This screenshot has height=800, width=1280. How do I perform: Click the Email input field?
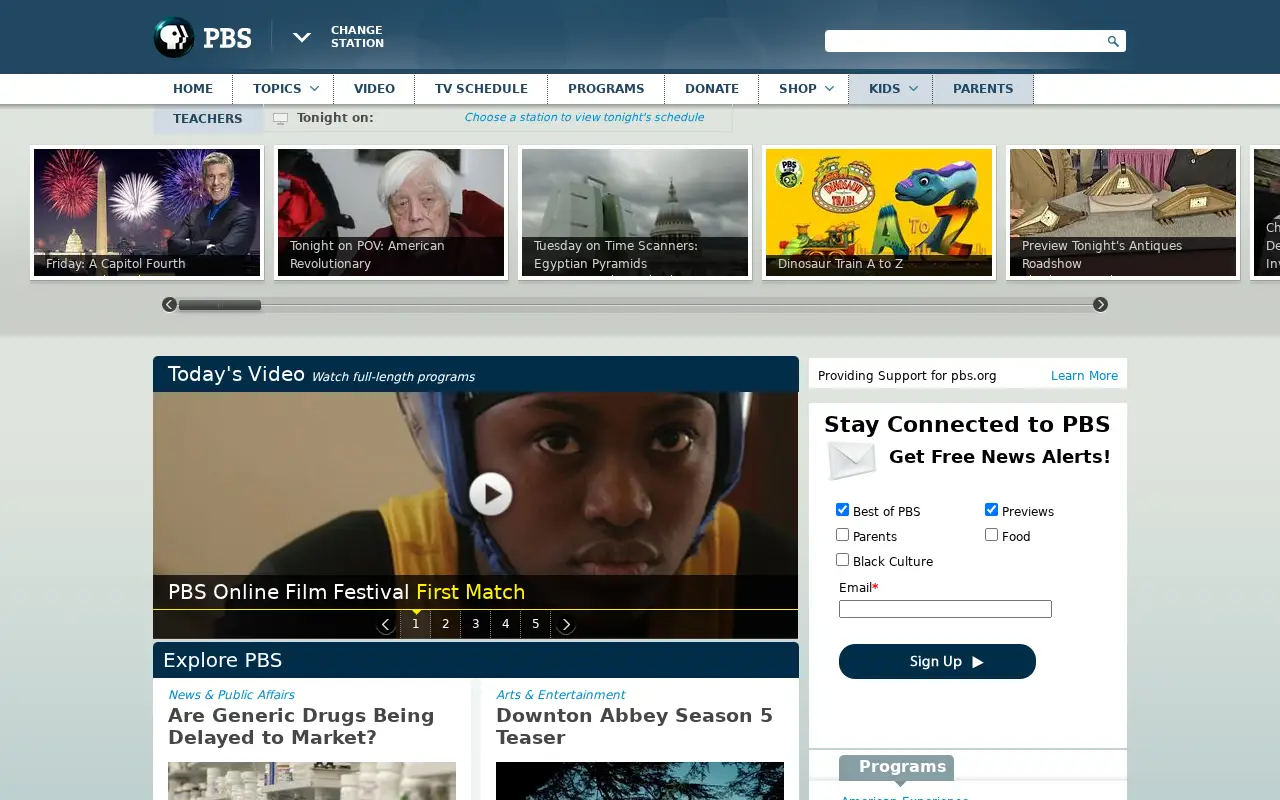[x=945, y=609]
